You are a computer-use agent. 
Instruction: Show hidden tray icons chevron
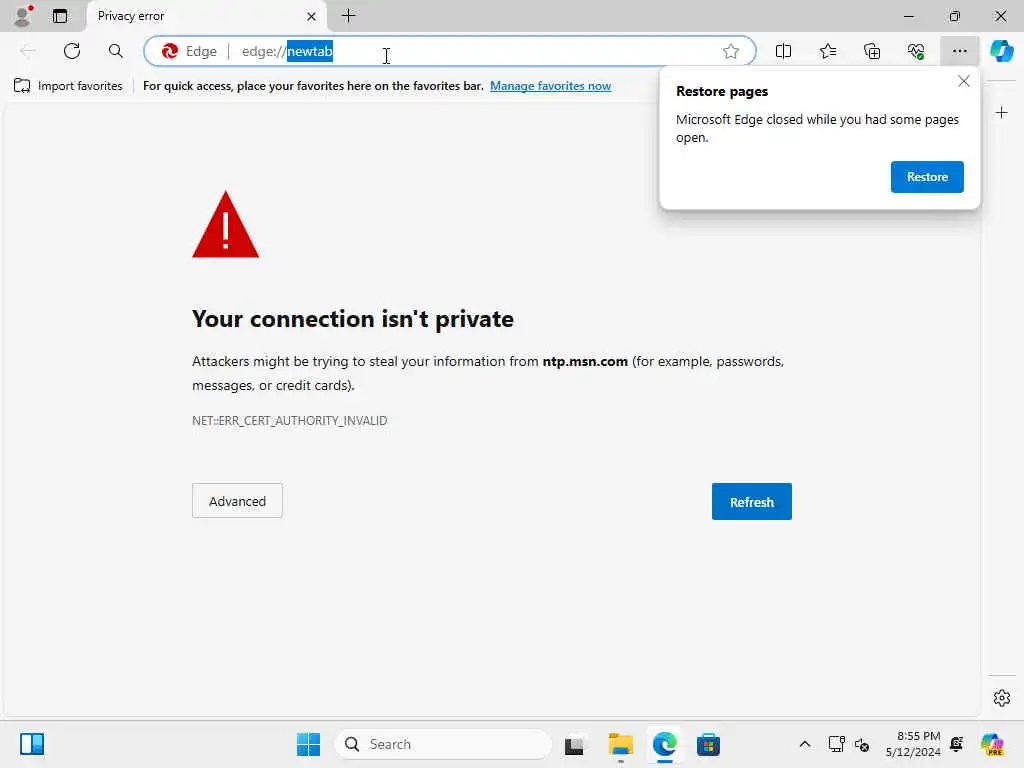pos(805,744)
